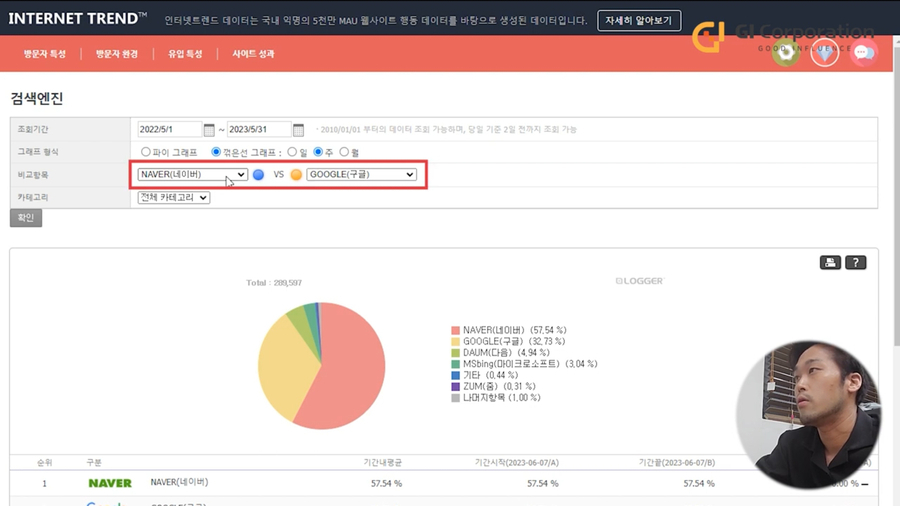900x506 pixels.
Task: Click the 확인 button
Action: [26, 218]
